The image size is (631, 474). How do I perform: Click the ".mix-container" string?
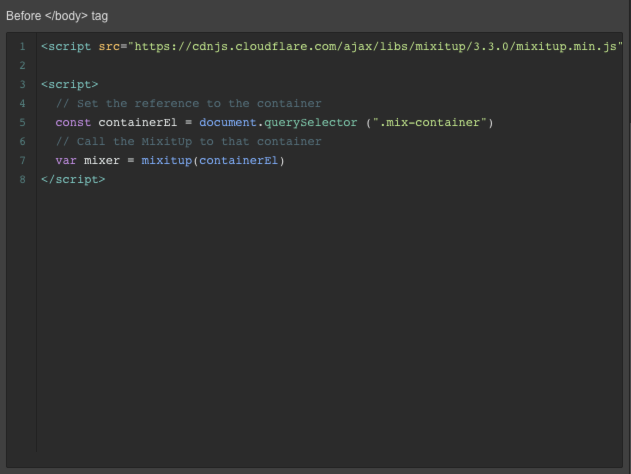coord(430,123)
